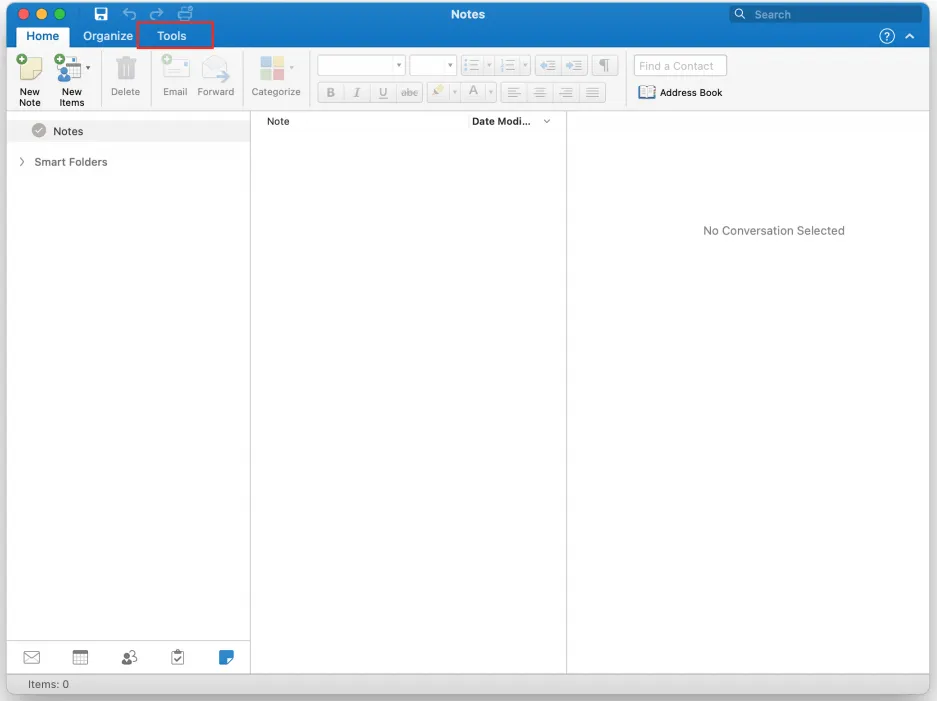Increase indent
This screenshot has width=937, height=701.
tap(574, 65)
